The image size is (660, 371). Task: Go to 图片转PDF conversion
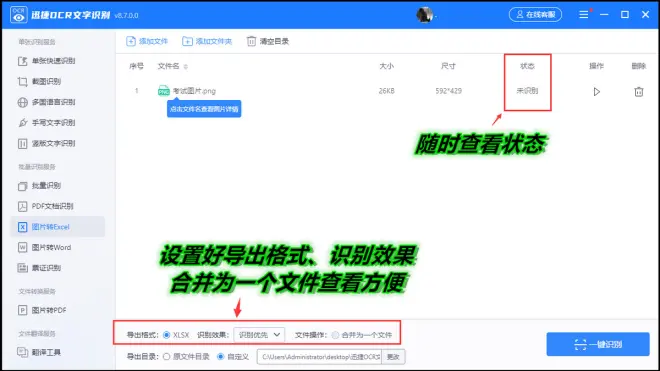(42, 310)
